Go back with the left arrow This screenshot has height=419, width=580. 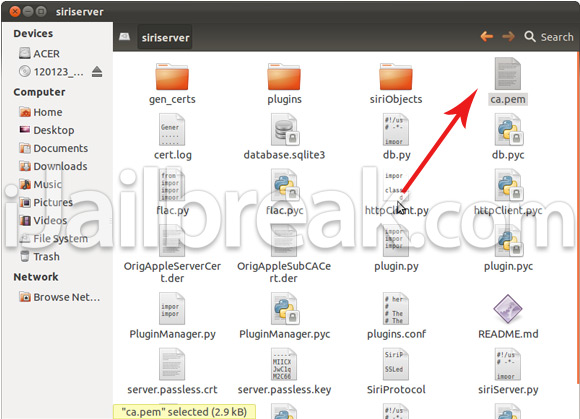pos(486,37)
